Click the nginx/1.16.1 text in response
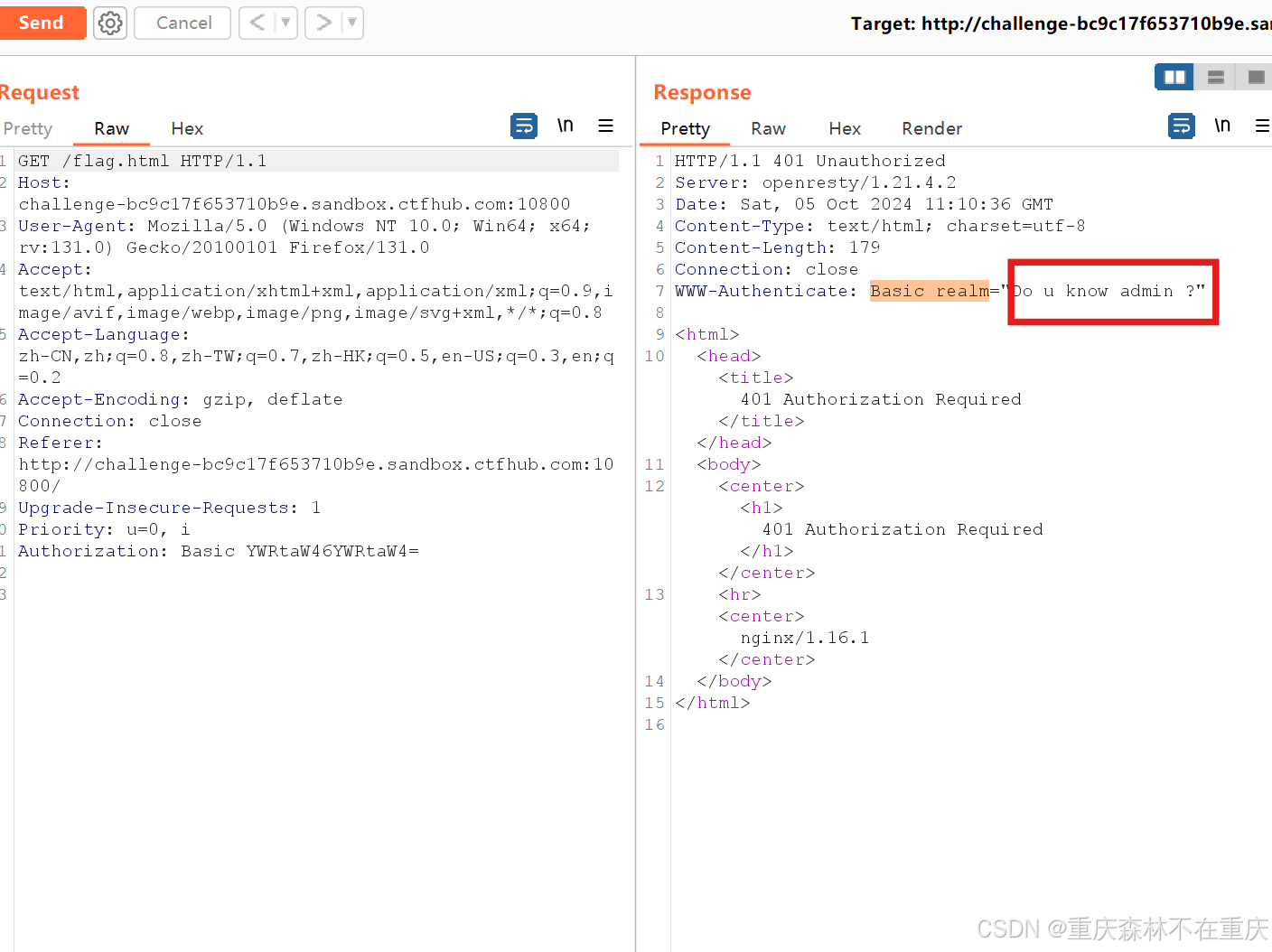This screenshot has width=1272, height=952. [805, 638]
